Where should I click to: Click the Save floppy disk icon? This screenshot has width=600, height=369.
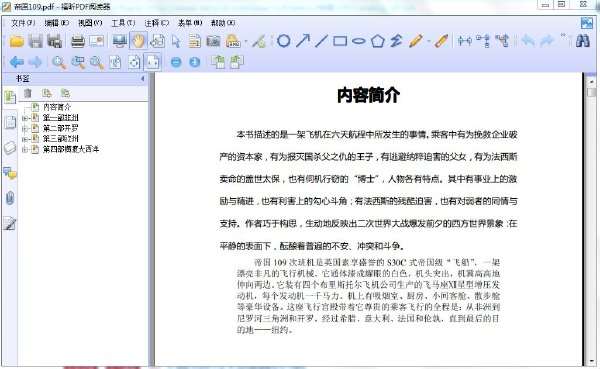pos(36,41)
